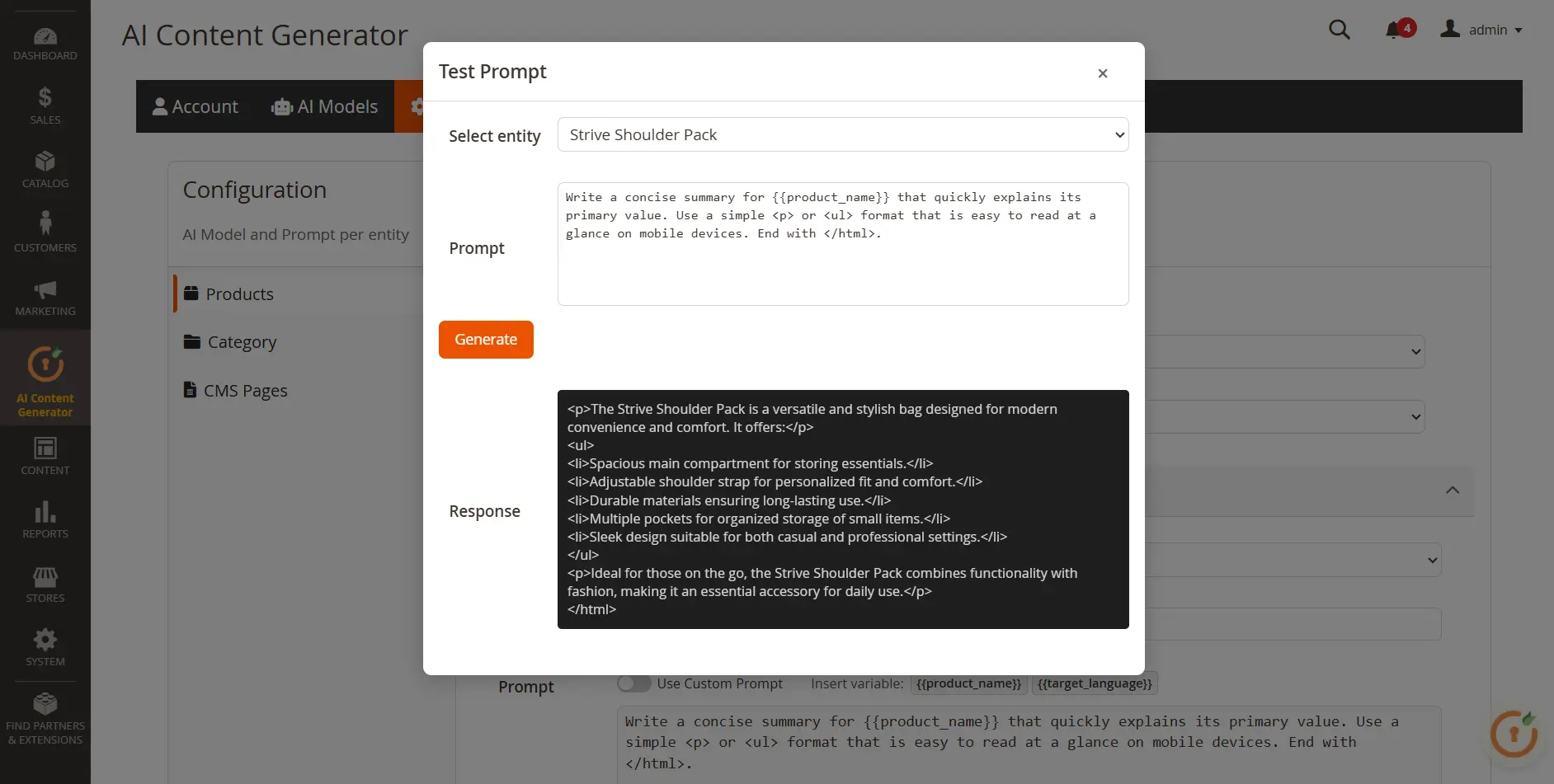Open the Reports menu
The height and width of the screenshot is (784, 1554).
click(45, 519)
